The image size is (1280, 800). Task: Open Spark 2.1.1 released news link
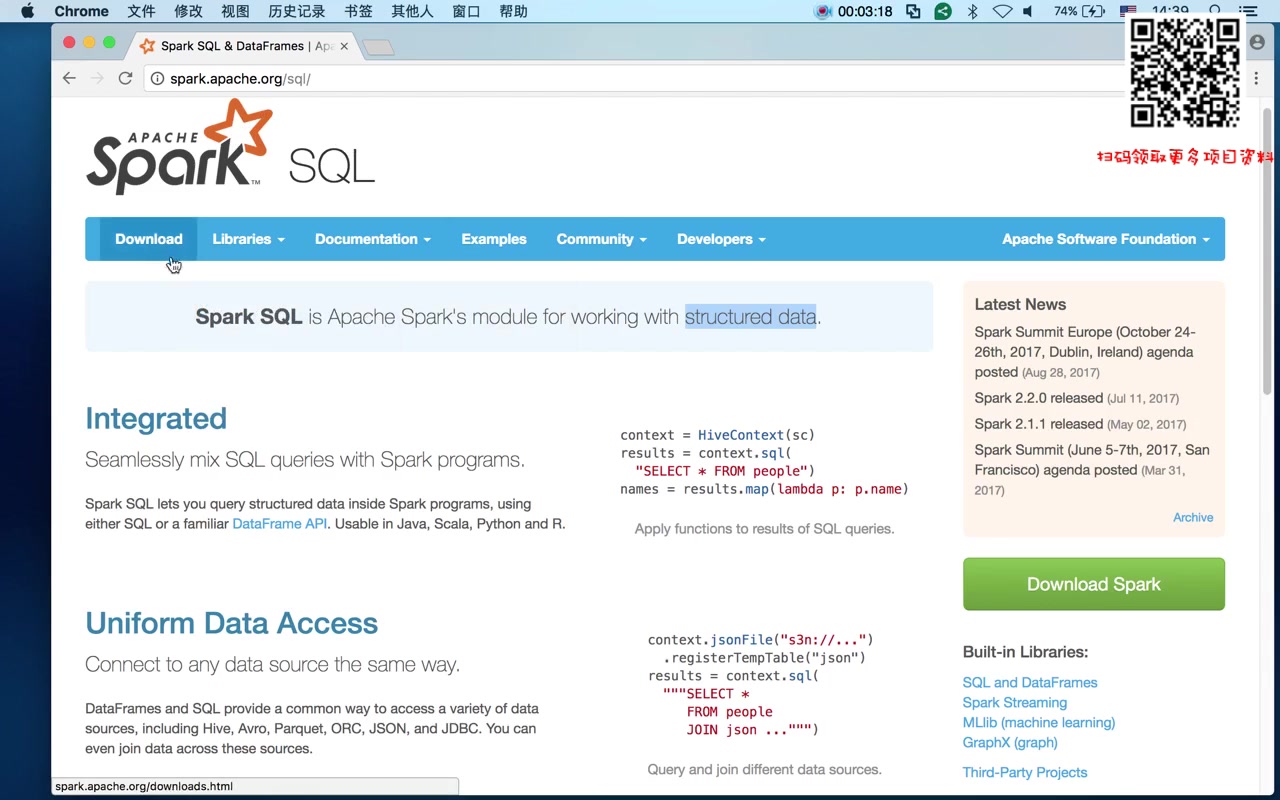[1039, 424]
